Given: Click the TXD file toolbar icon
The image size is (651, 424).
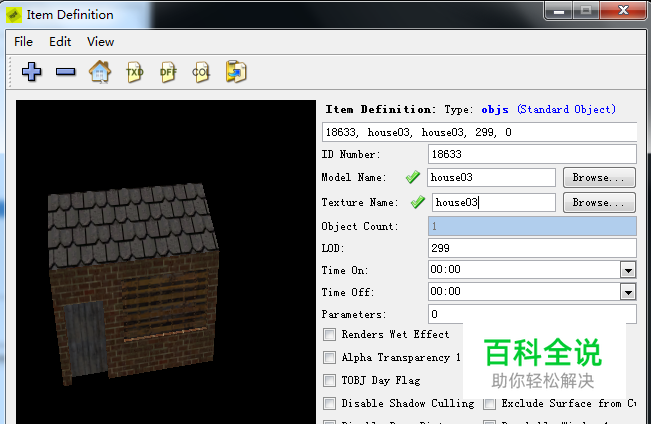Looking at the screenshot, I should (135, 72).
